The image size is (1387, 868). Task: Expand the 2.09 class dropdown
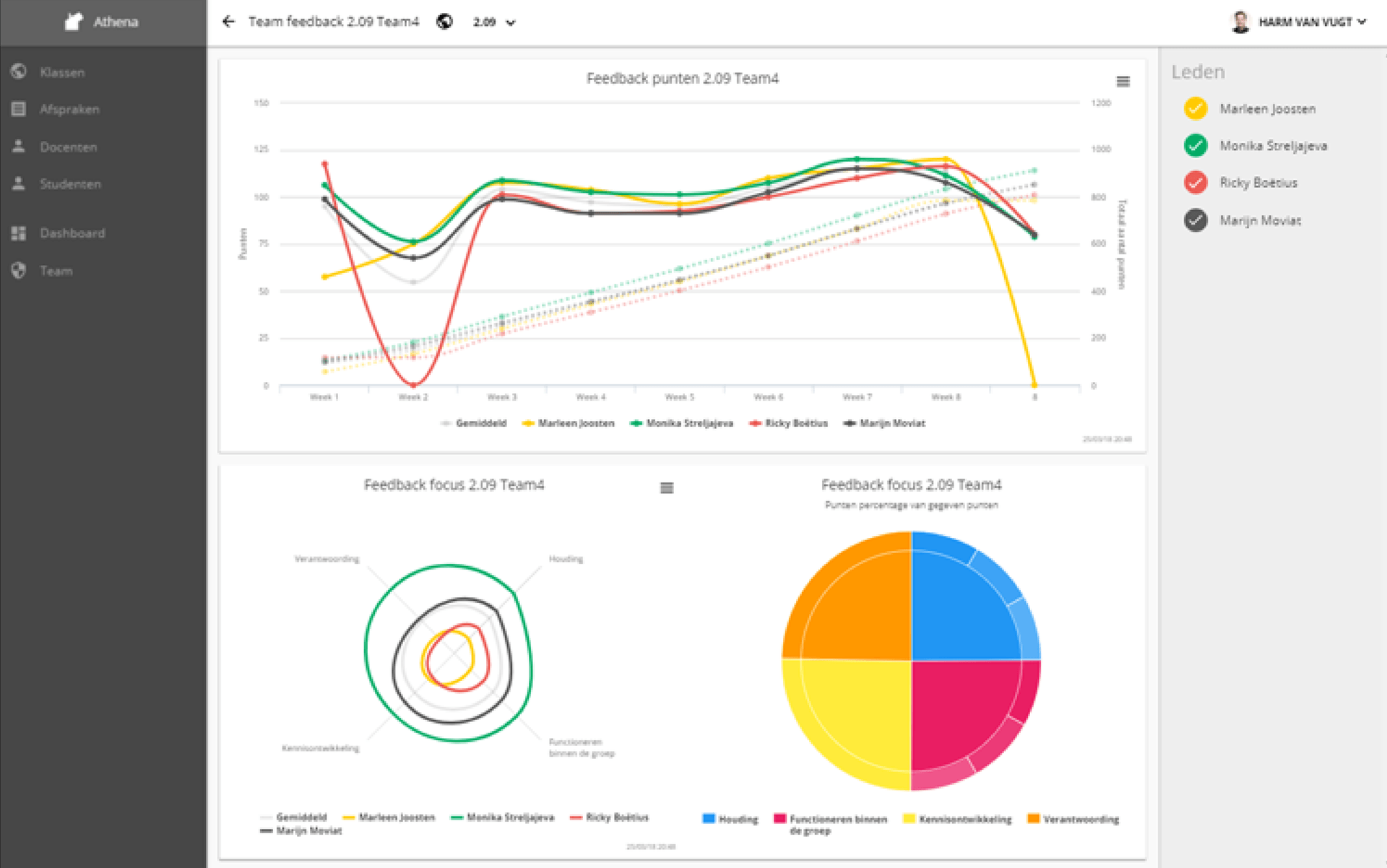[x=494, y=22]
